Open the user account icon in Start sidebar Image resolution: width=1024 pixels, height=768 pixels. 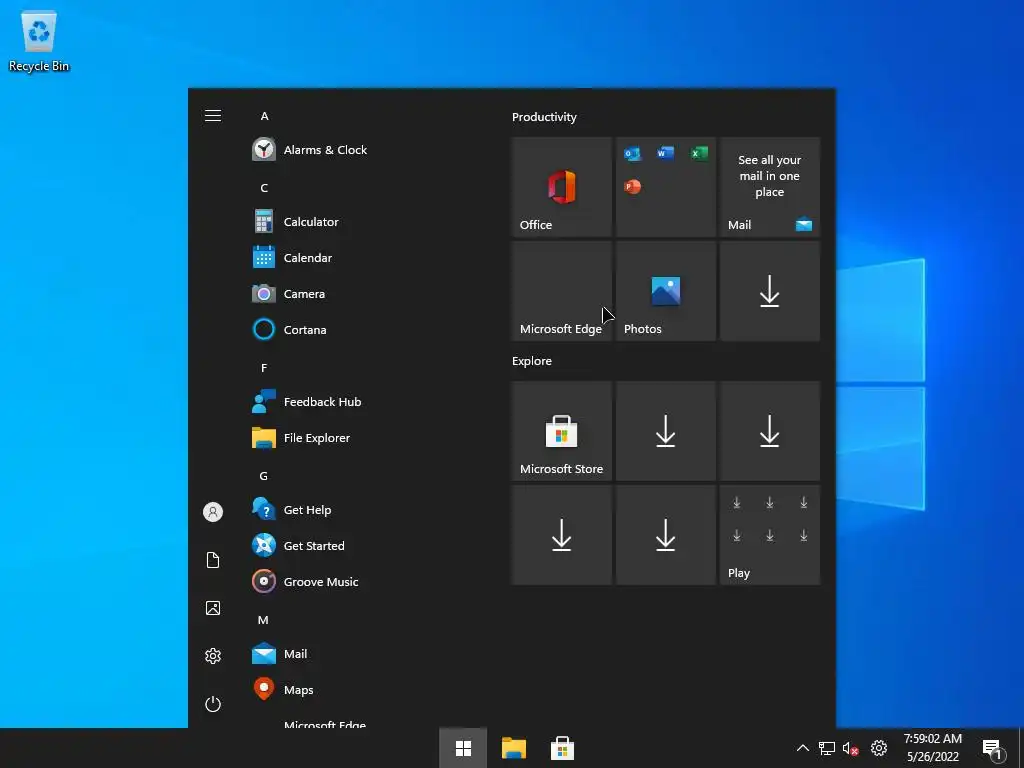[213, 512]
